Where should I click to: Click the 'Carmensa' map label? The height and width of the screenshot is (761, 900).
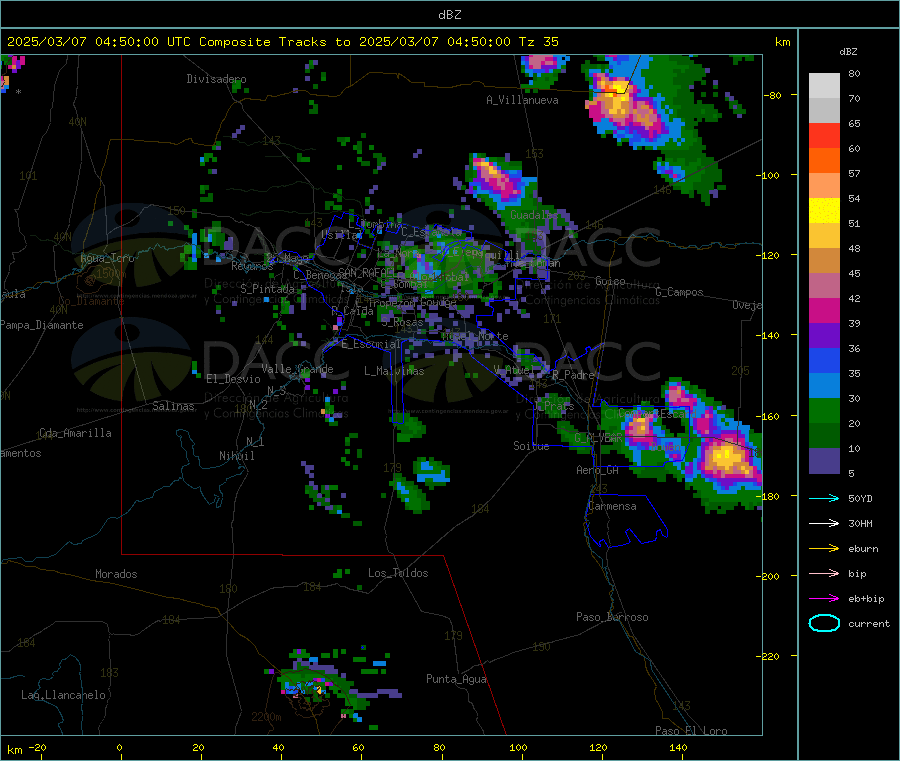click(x=612, y=506)
